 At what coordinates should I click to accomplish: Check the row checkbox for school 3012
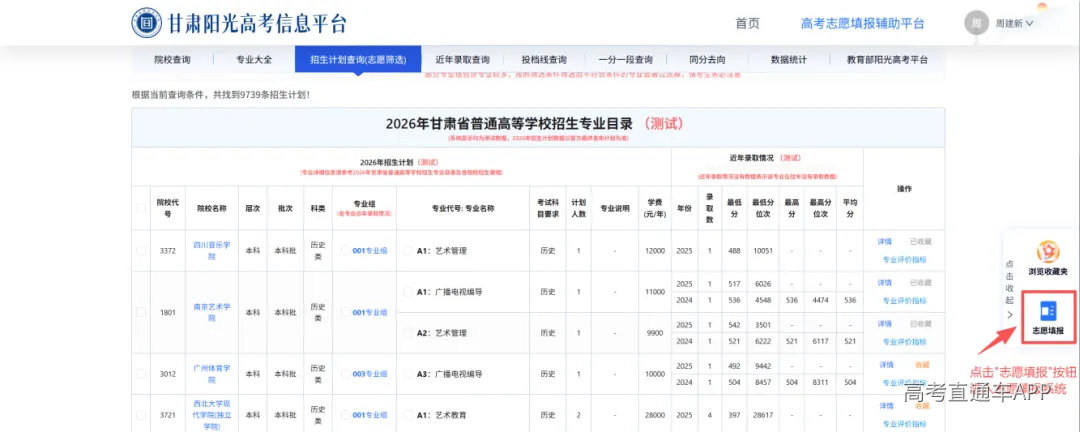[x=141, y=374]
